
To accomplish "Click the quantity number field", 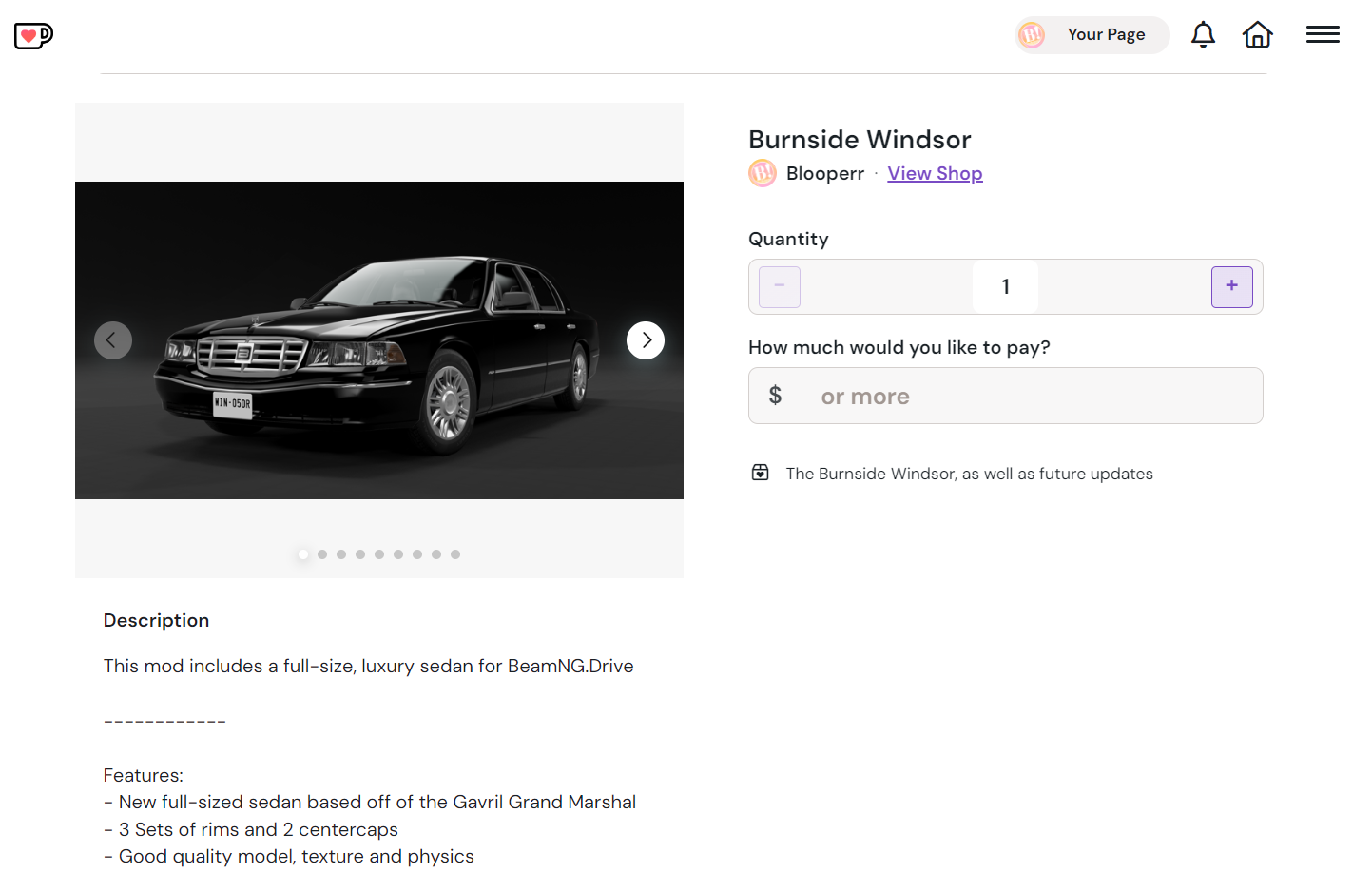I will [1005, 287].
